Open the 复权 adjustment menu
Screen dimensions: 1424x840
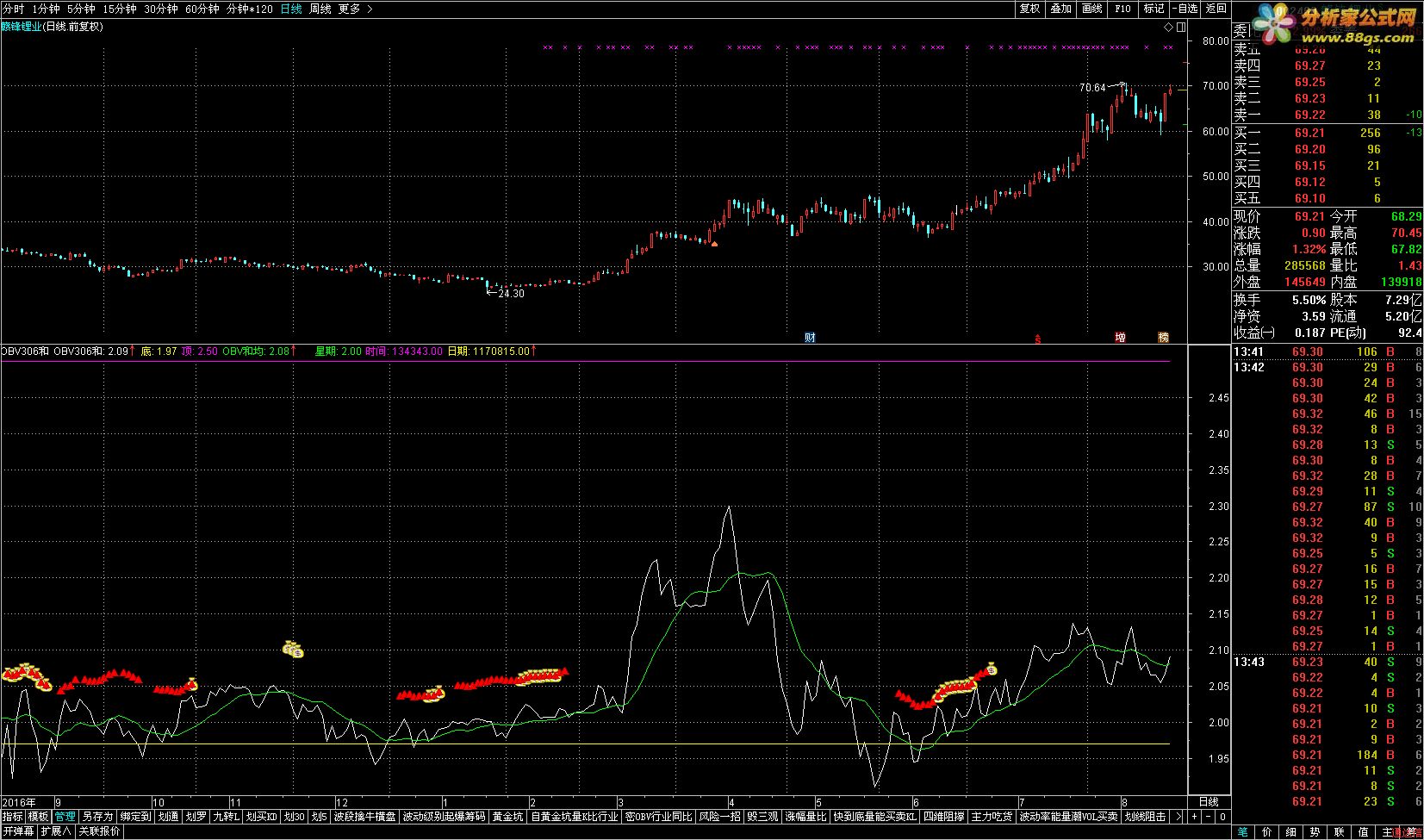click(1029, 9)
